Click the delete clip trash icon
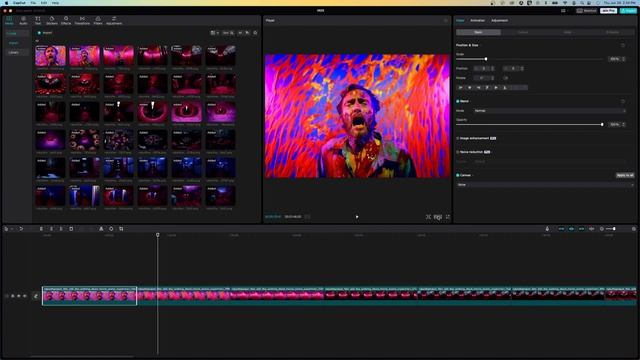The width and height of the screenshot is (640, 360). pos(71,229)
